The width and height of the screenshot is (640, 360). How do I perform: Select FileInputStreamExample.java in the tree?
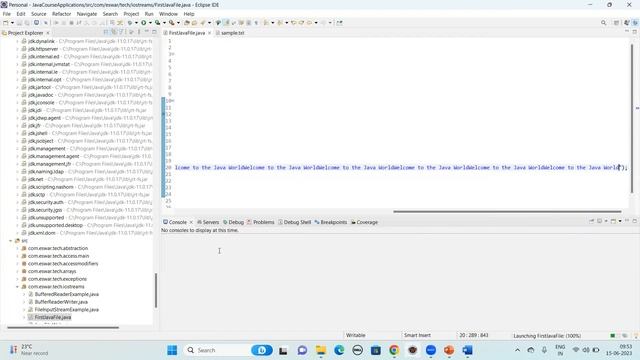point(67,309)
